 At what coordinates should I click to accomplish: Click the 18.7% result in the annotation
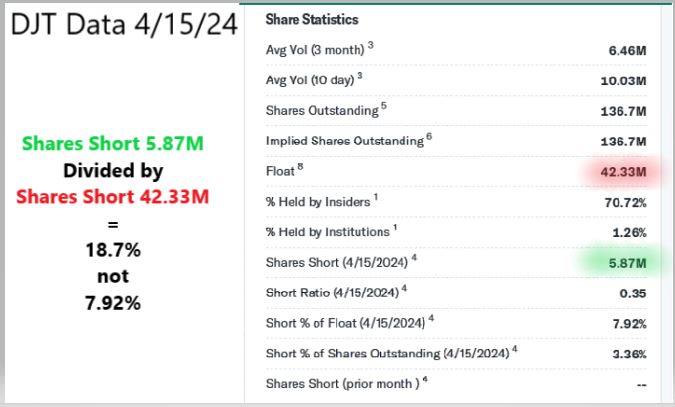tap(123, 249)
